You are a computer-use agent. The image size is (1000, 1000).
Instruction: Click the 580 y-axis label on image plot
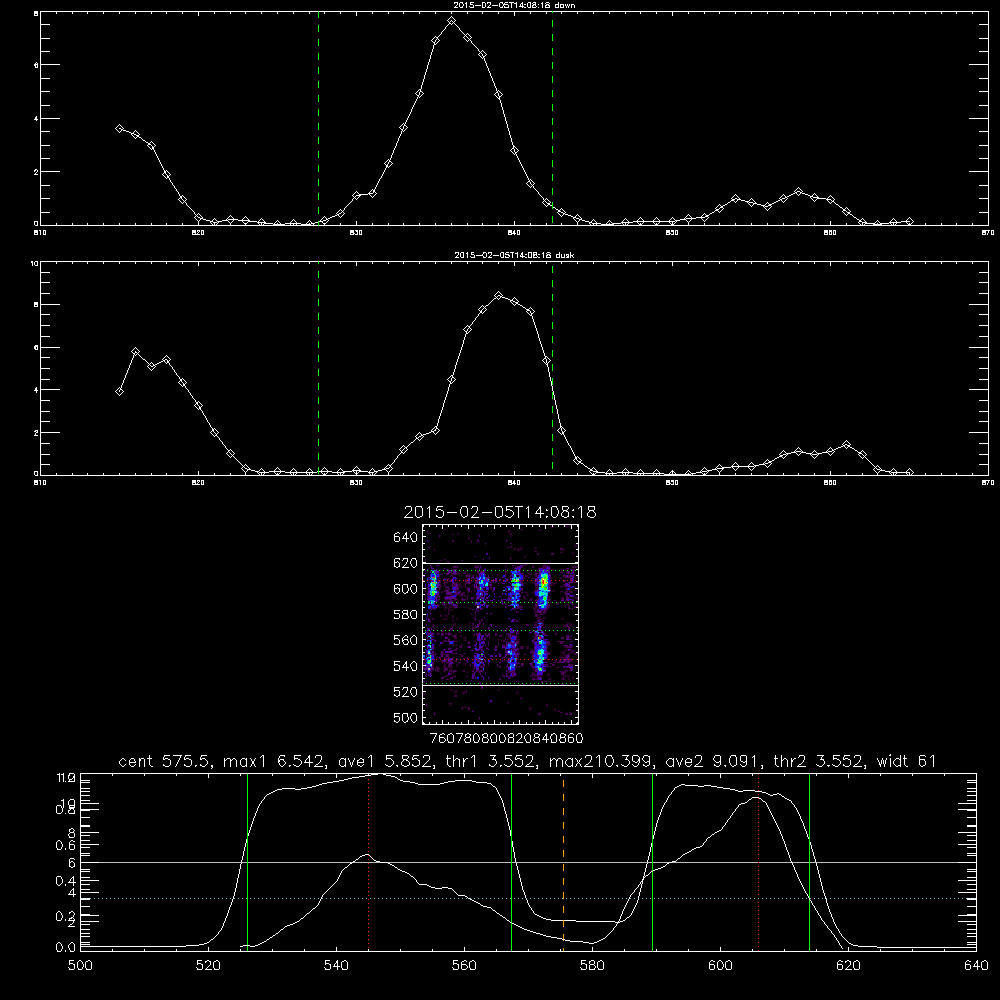(406, 615)
